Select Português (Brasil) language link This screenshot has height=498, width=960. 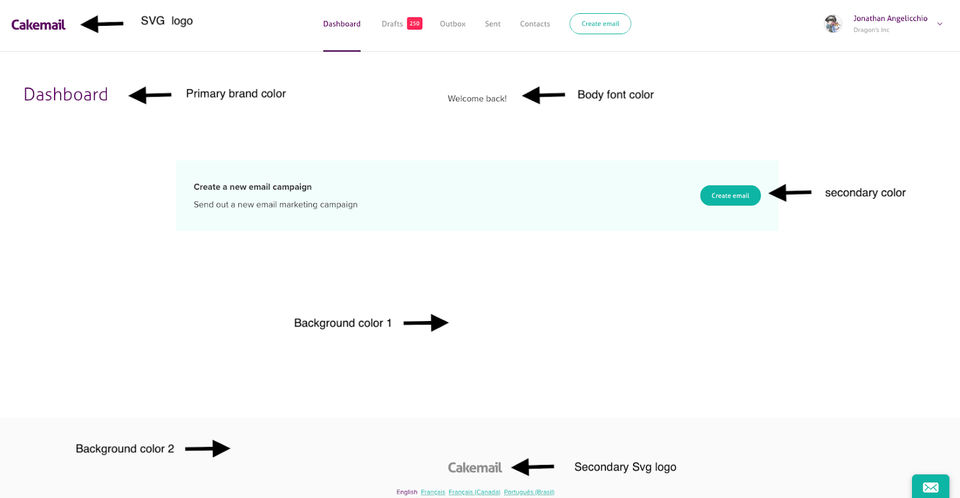pos(529,492)
